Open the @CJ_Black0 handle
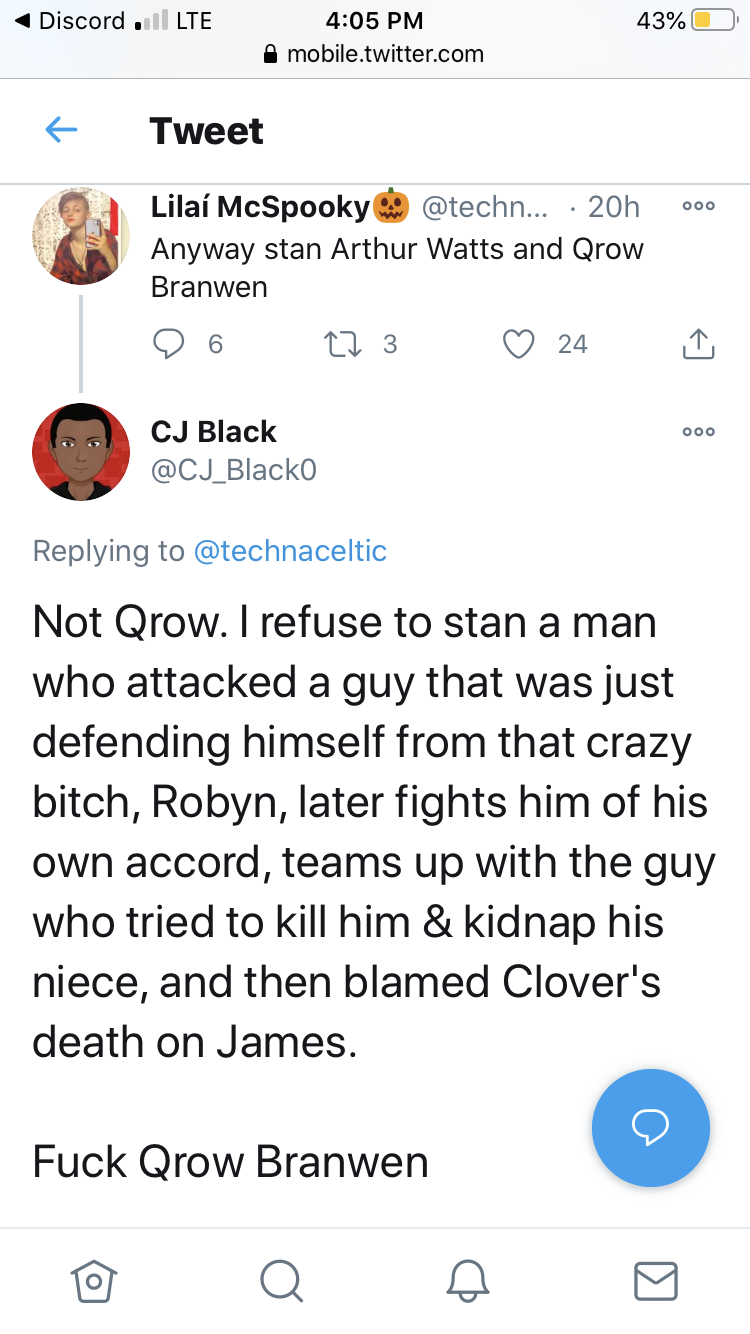The width and height of the screenshot is (750, 1334). point(234,470)
